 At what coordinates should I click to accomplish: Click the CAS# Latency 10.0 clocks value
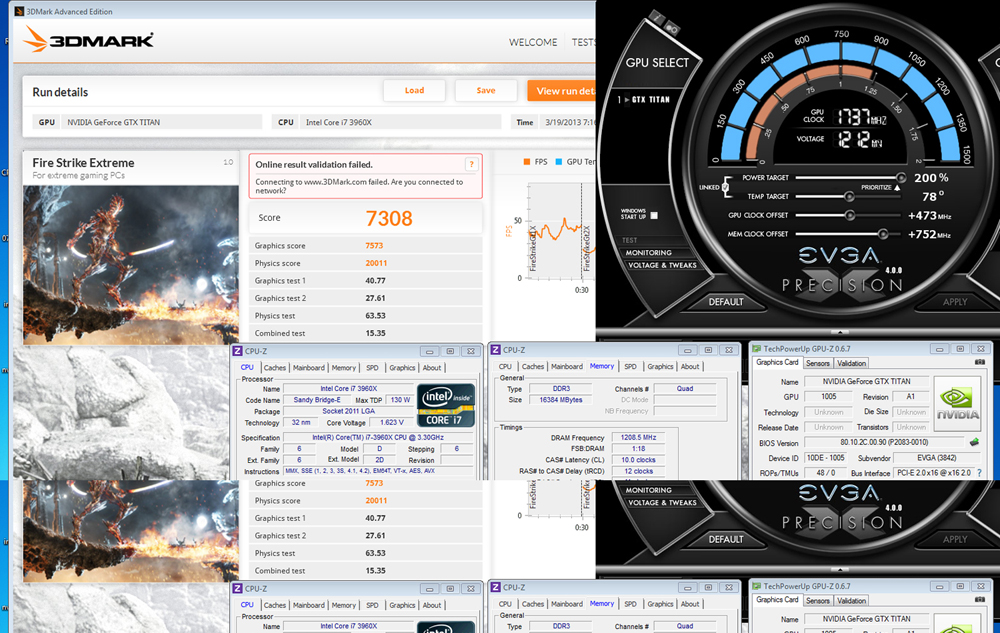[x=638, y=460]
